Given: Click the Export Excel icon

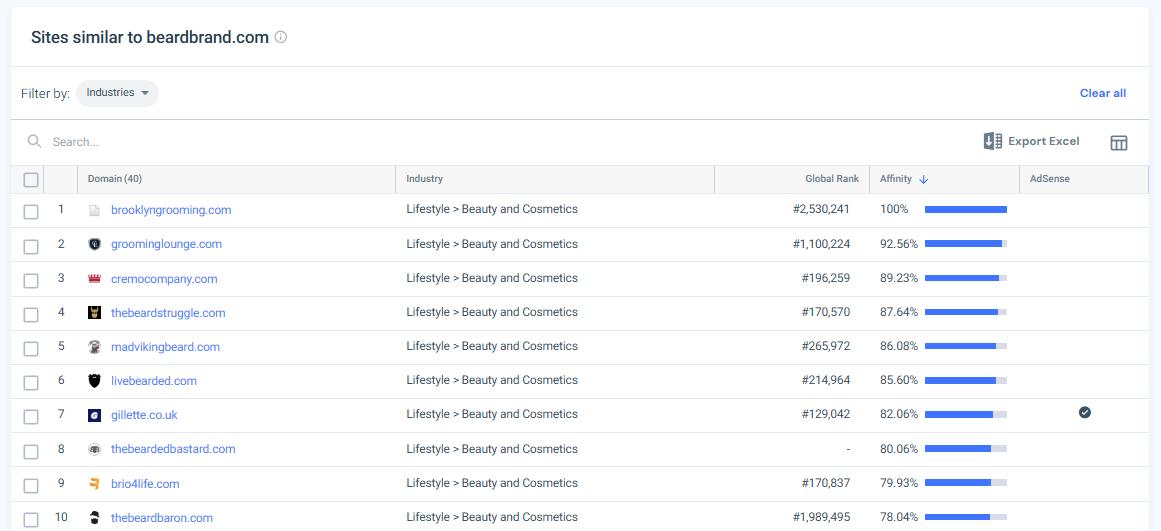Looking at the screenshot, I should click(x=992, y=141).
